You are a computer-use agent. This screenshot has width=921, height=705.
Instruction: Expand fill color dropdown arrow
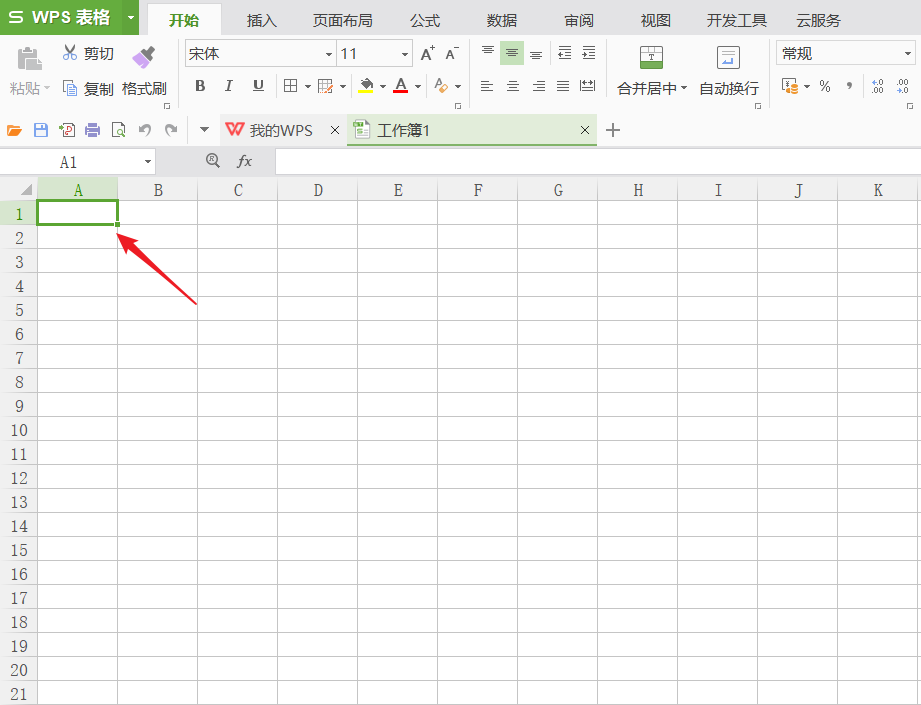[x=383, y=86]
